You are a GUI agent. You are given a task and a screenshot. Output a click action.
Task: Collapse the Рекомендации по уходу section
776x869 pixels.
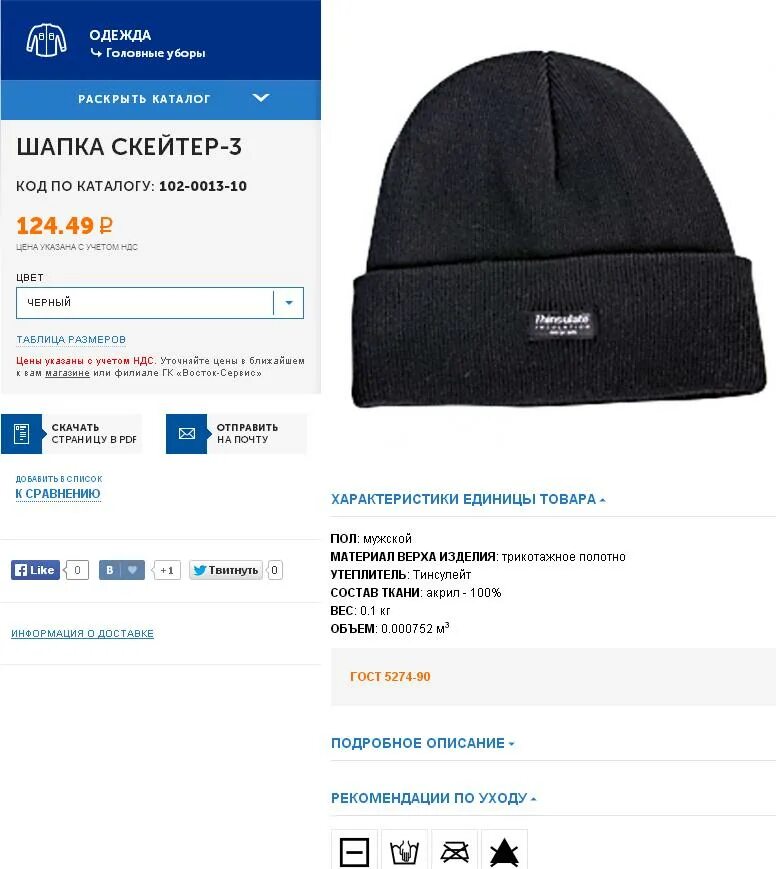click(x=433, y=798)
